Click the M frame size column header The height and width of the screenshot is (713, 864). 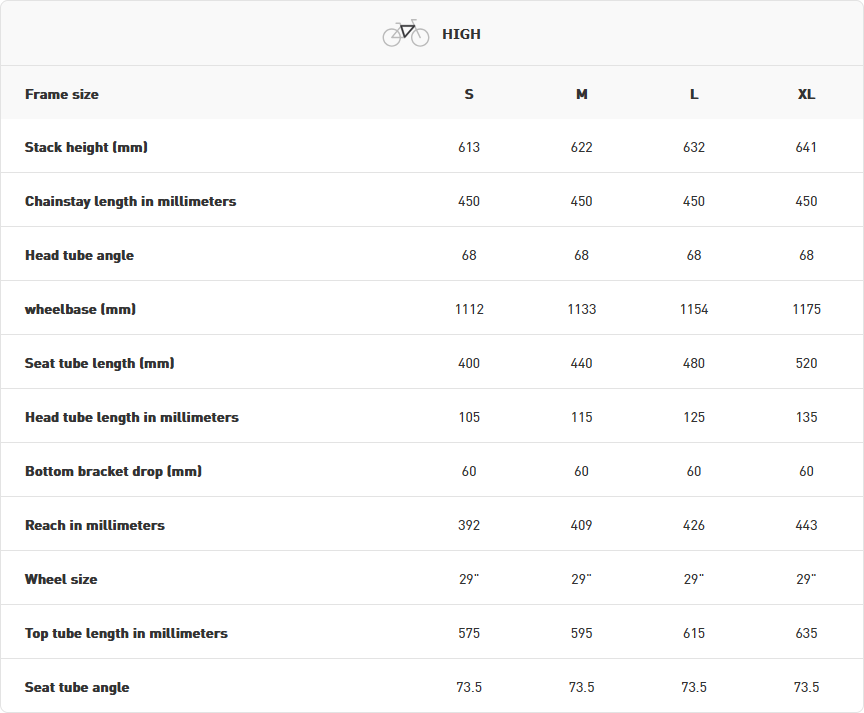pyautogui.click(x=582, y=94)
